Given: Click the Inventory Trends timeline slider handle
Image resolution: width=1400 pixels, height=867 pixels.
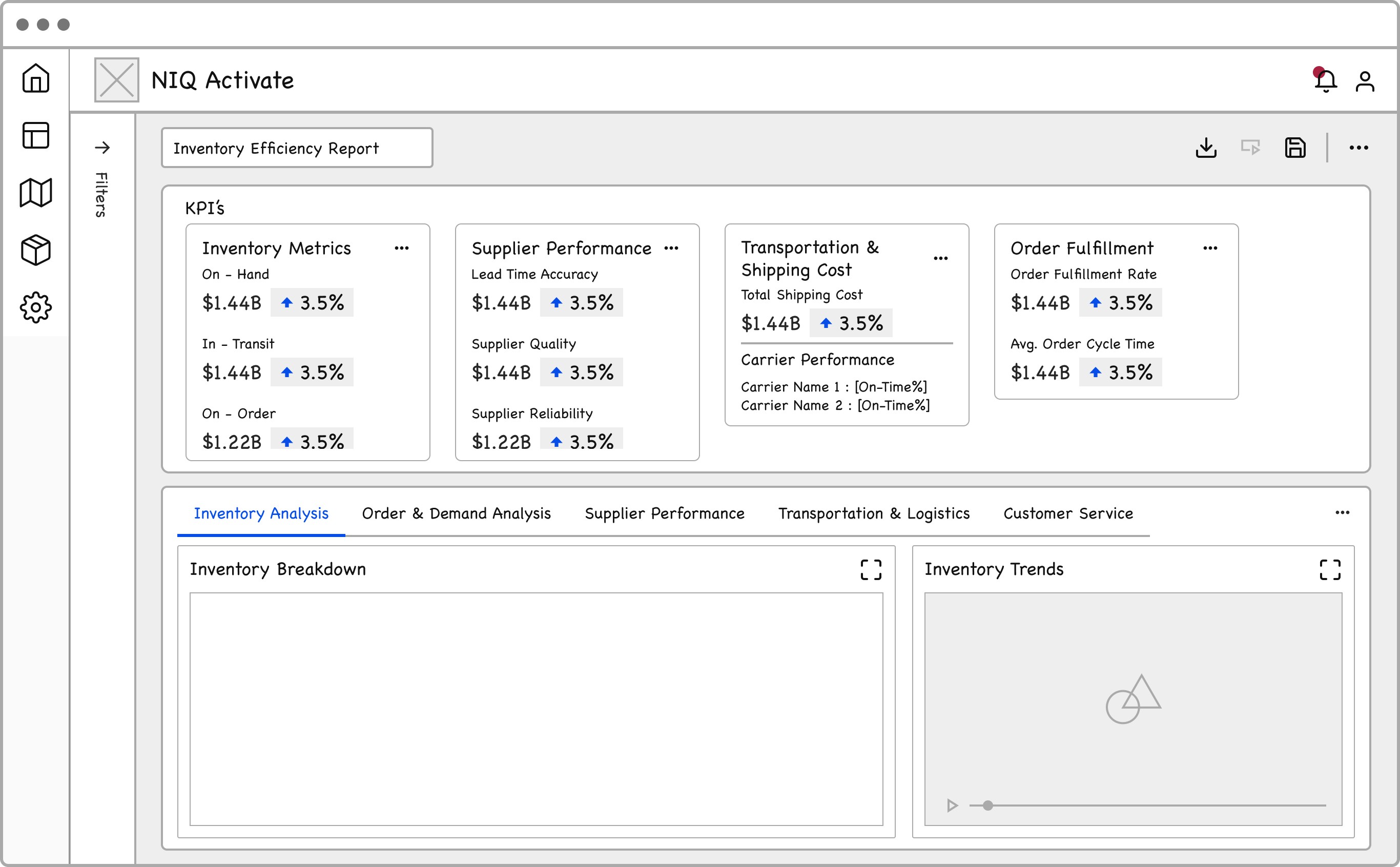Looking at the screenshot, I should (x=988, y=806).
